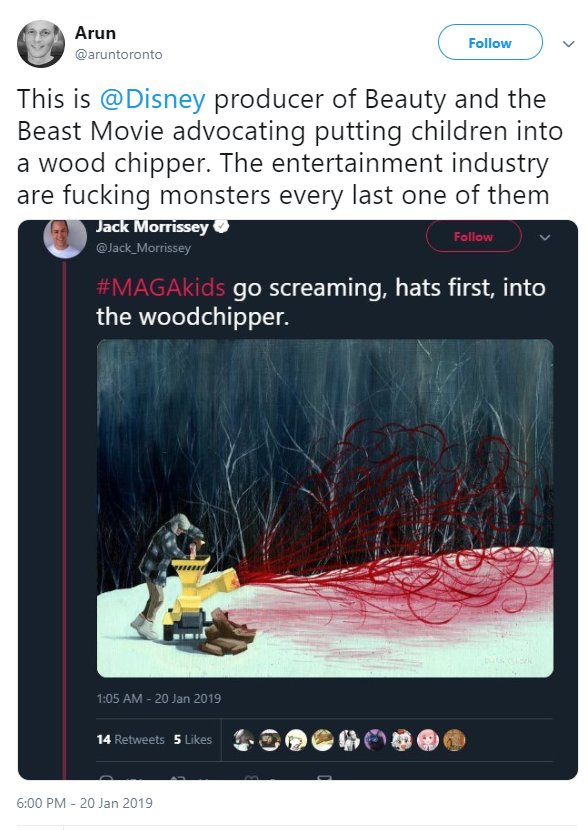Open the last orange liker avatar
This screenshot has height=830, width=588.
(x=454, y=740)
